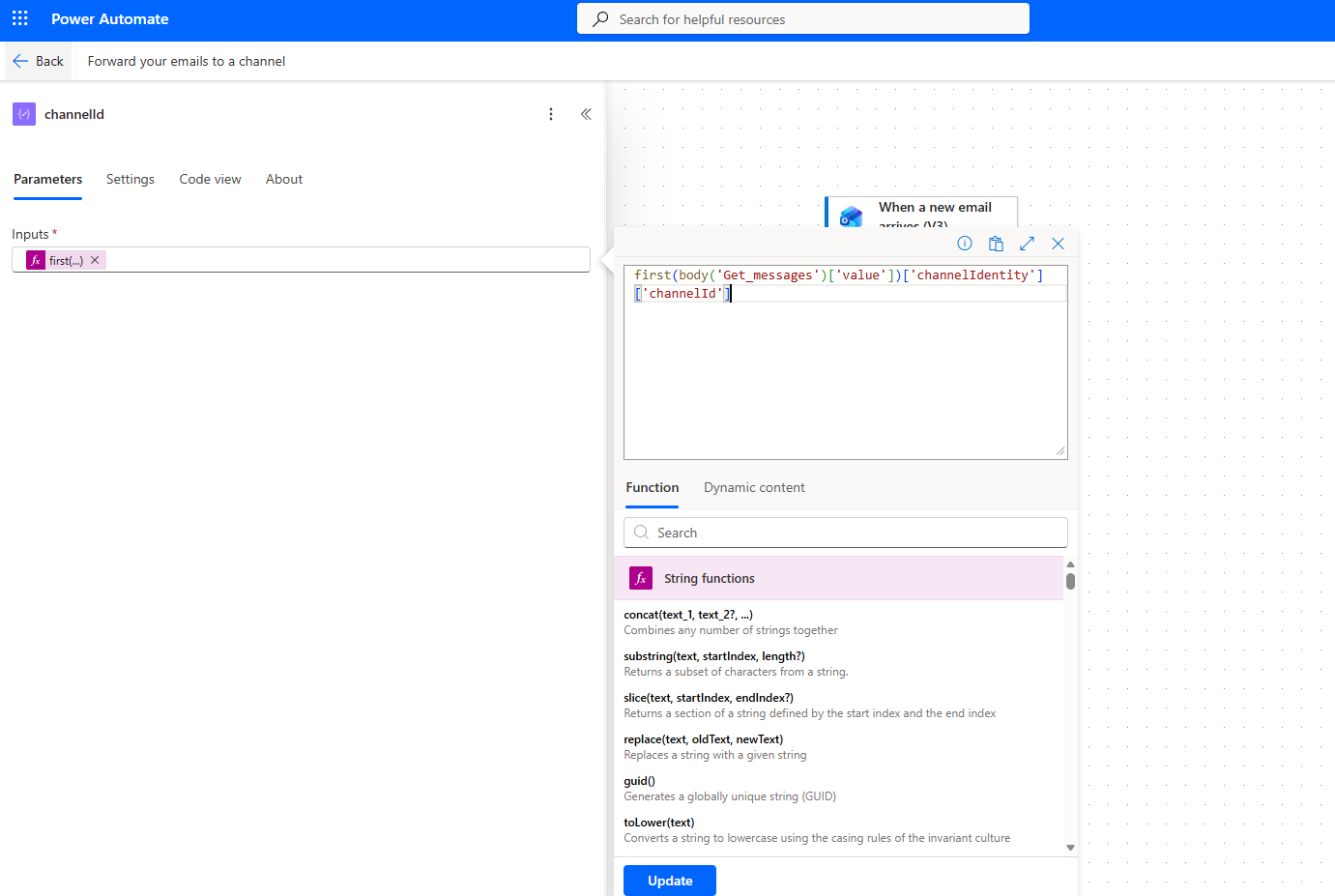
Task: Go Back to the previous page
Action: (39, 61)
